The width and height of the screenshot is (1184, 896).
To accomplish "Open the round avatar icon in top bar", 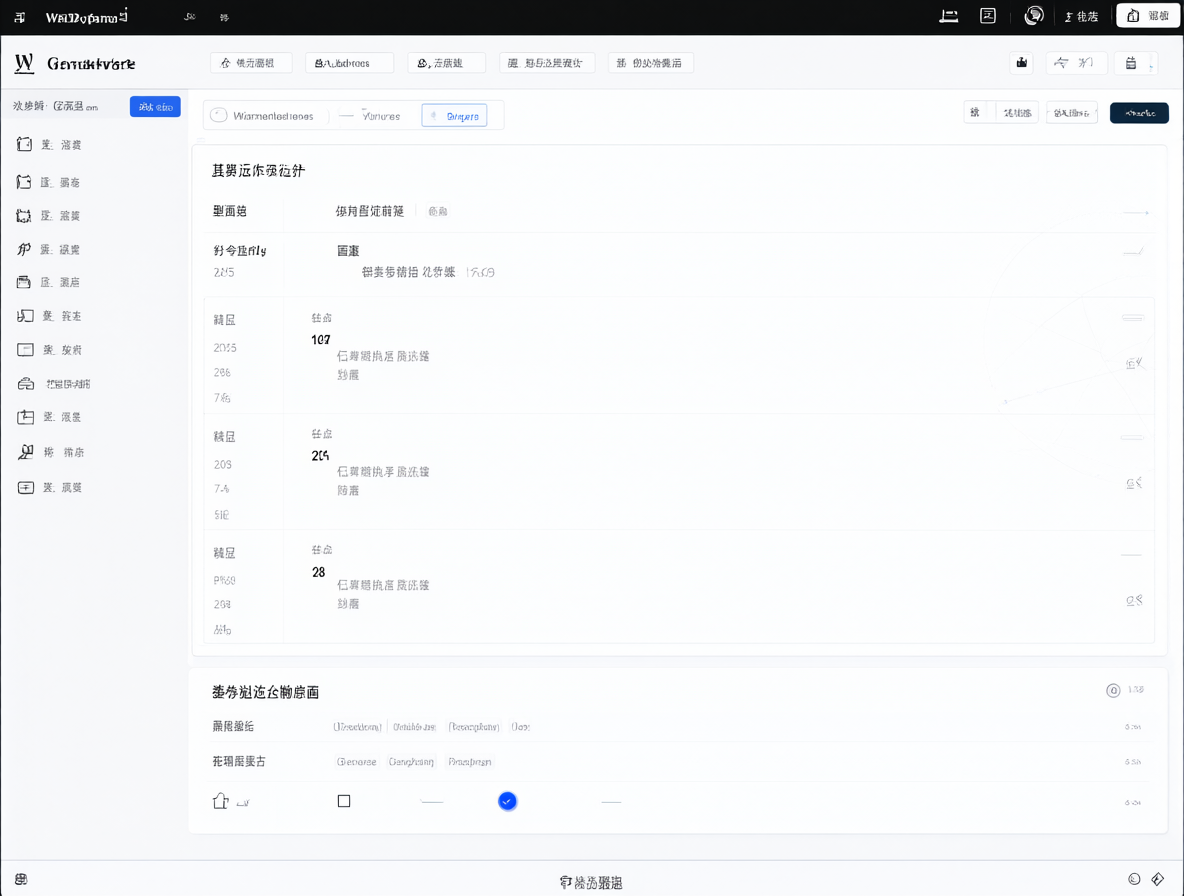I will coord(1034,16).
